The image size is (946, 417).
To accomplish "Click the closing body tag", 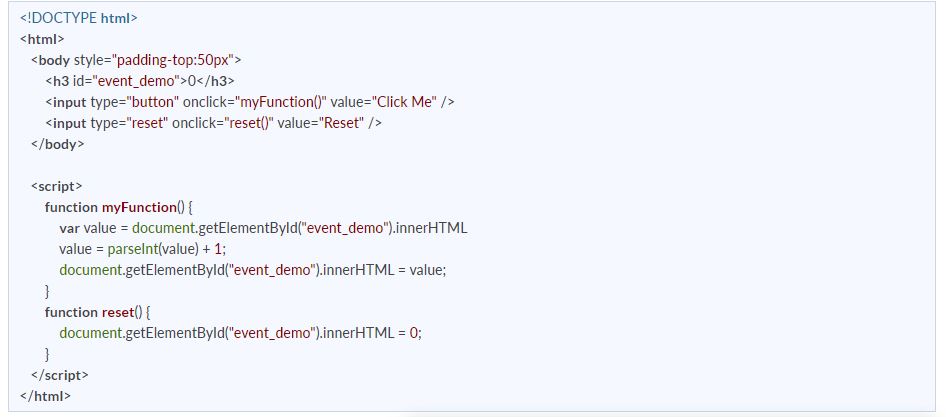I will pyautogui.click(x=58, y=144).
